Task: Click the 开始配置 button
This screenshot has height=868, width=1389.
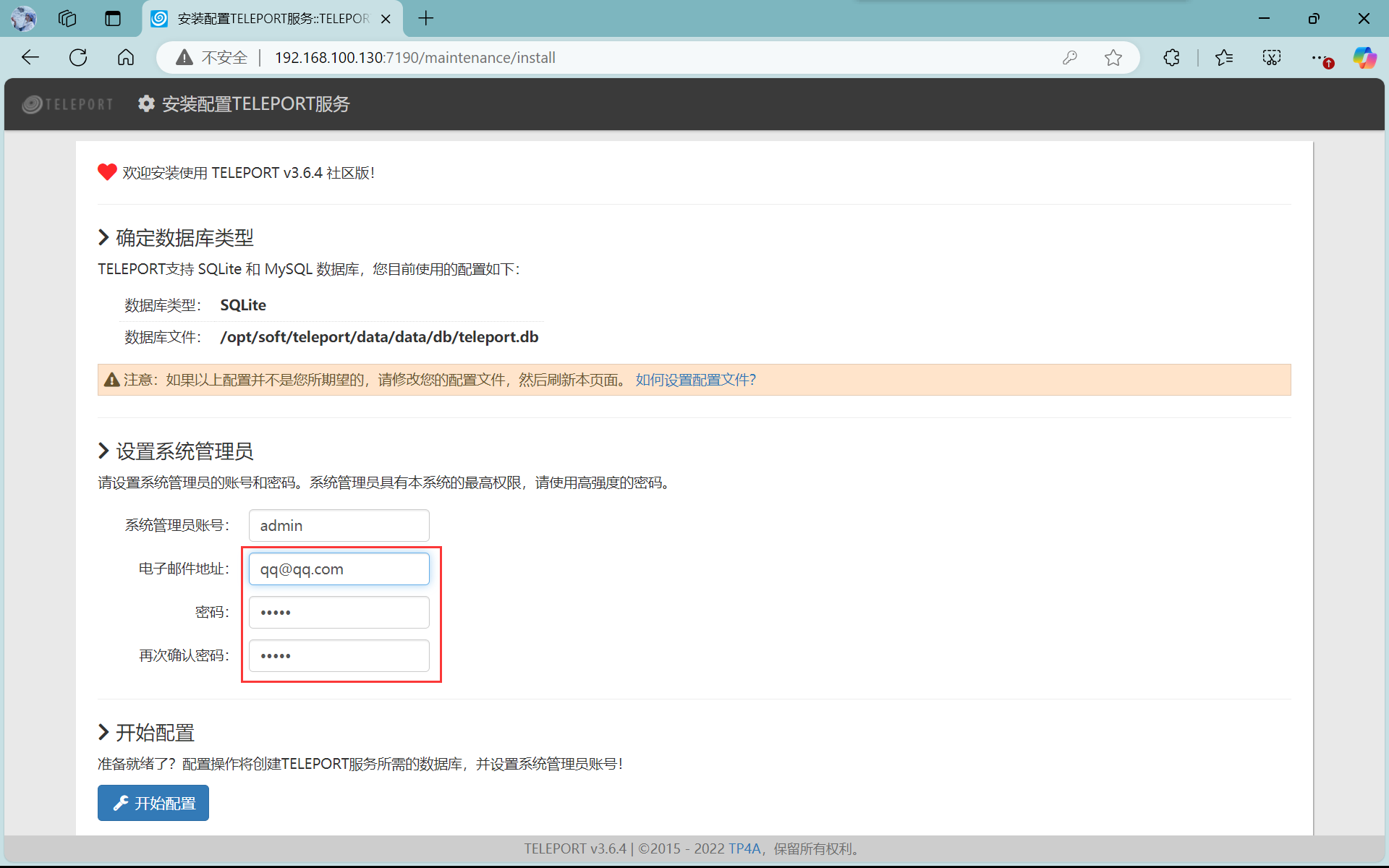Action: click(x=153, y=803)
